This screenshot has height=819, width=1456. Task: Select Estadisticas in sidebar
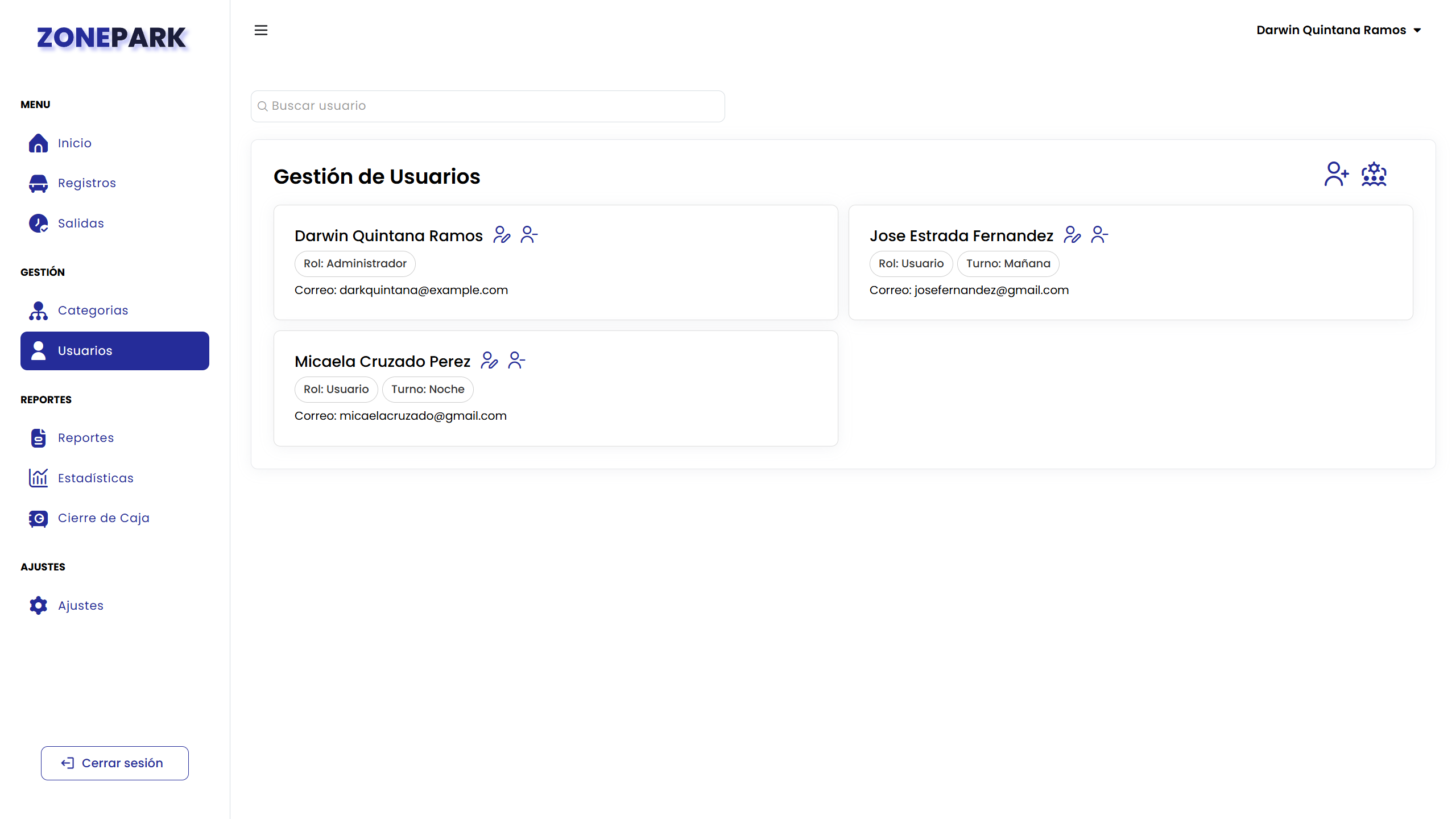point(96,478)
